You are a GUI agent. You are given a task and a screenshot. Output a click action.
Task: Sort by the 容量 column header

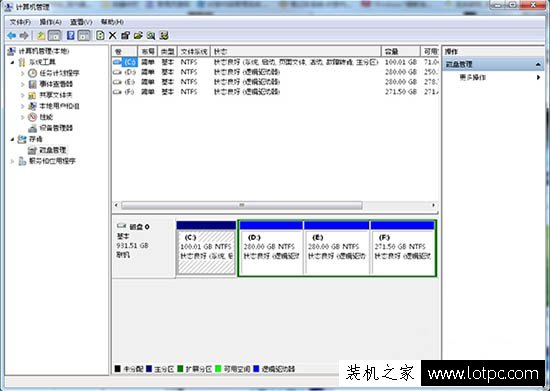click(401, 52)
